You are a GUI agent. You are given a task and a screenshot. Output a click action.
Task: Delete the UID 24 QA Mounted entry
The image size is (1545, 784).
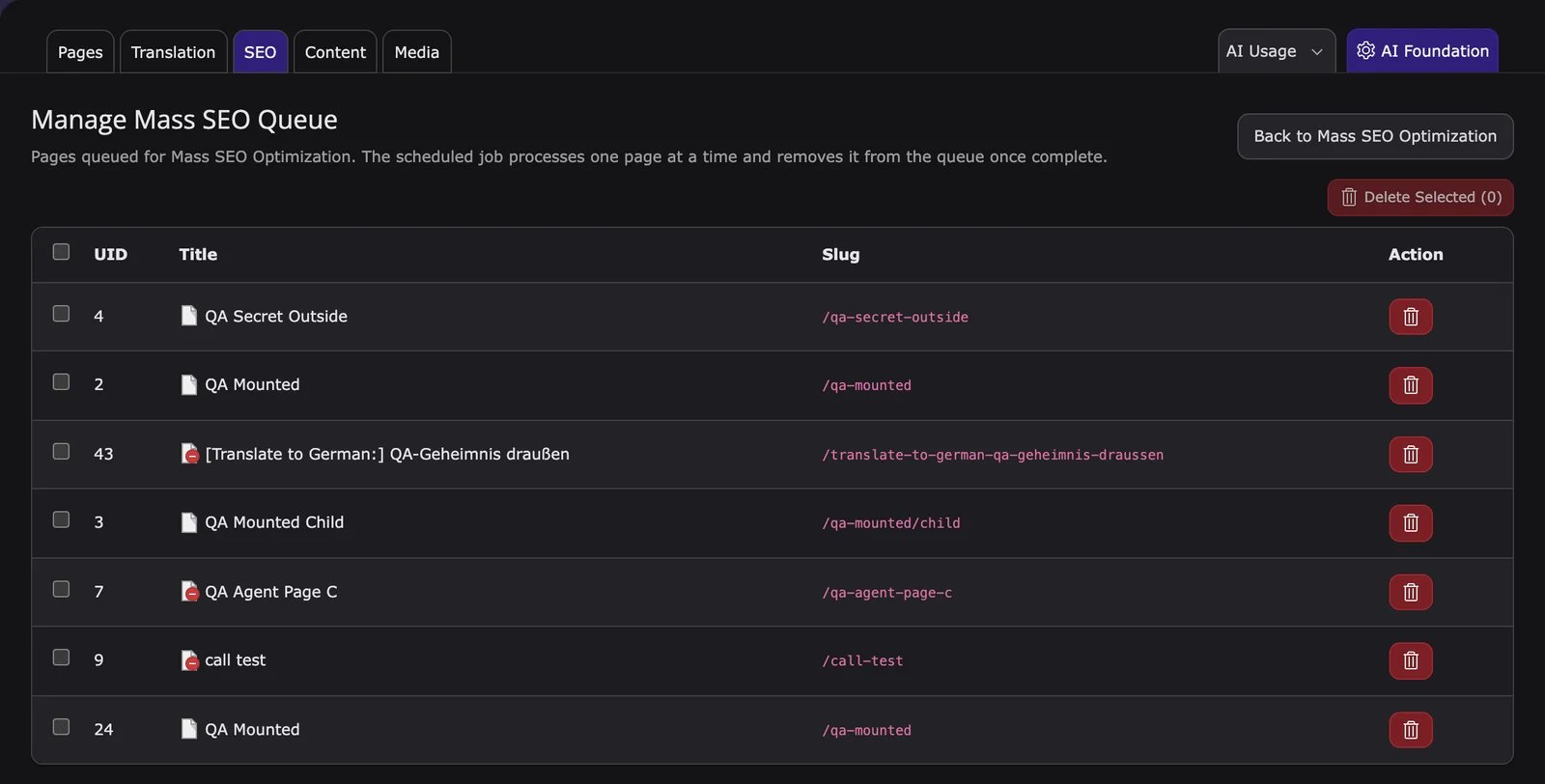[1411, 730]
